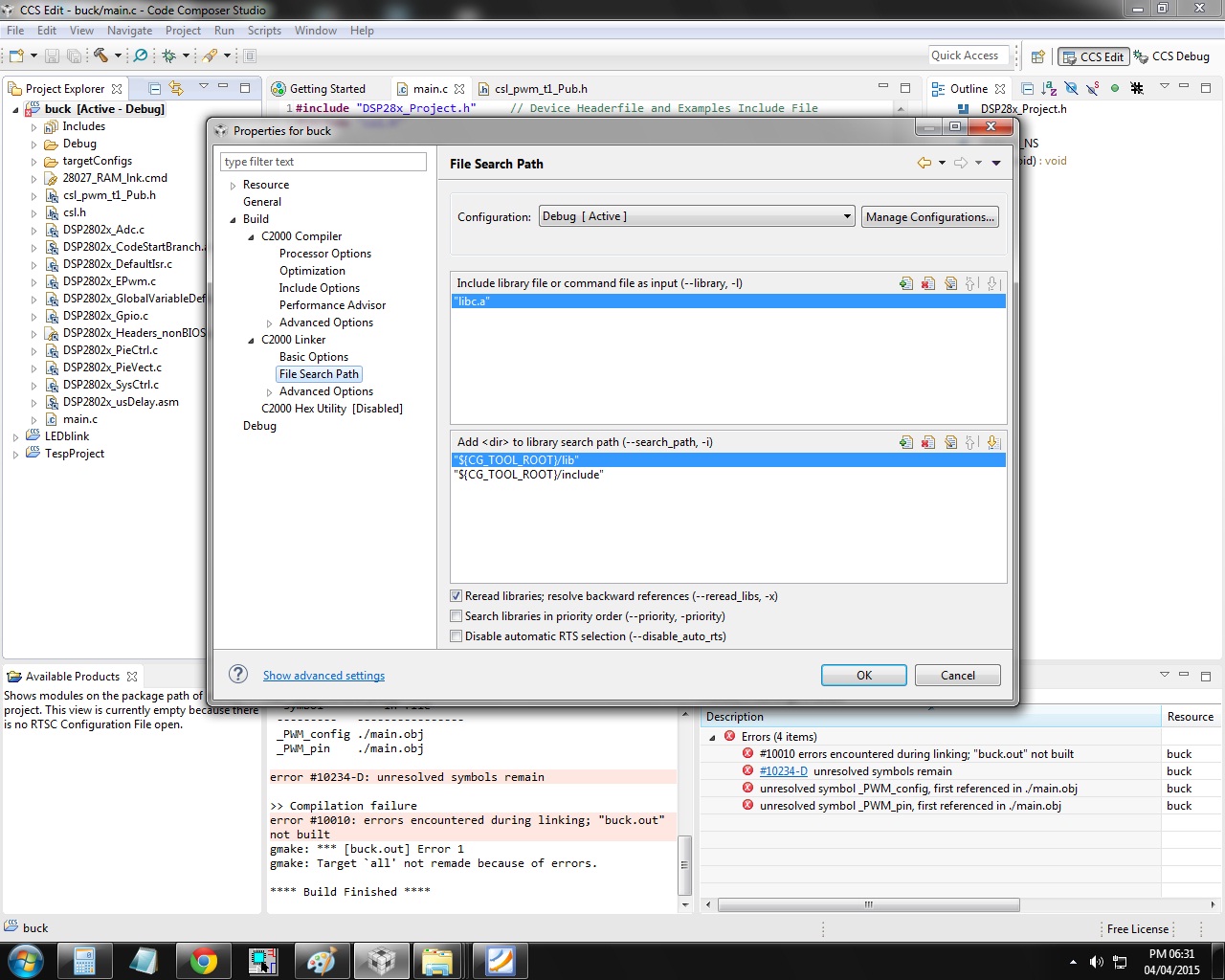The width and height of the screenshot is (1225, 980).
Task: Click the OK button
Action: click(x=864, y=675)
